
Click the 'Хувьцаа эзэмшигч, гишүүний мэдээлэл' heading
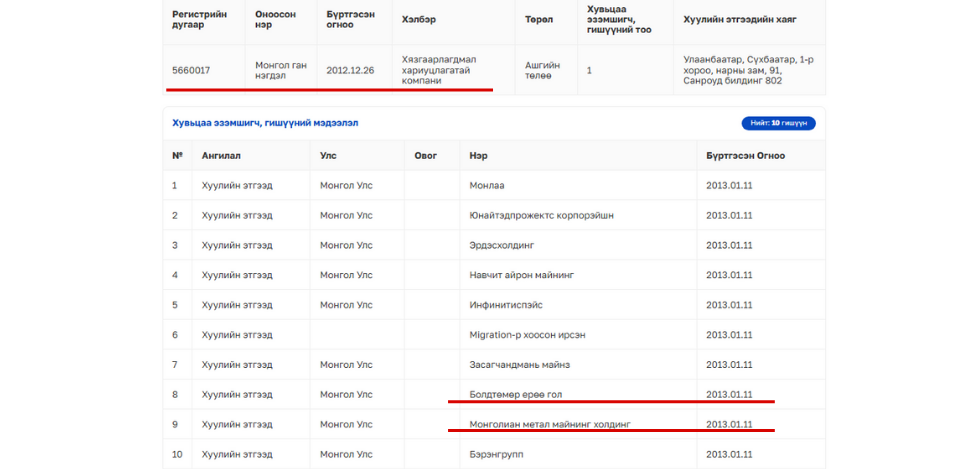(265, 123)
